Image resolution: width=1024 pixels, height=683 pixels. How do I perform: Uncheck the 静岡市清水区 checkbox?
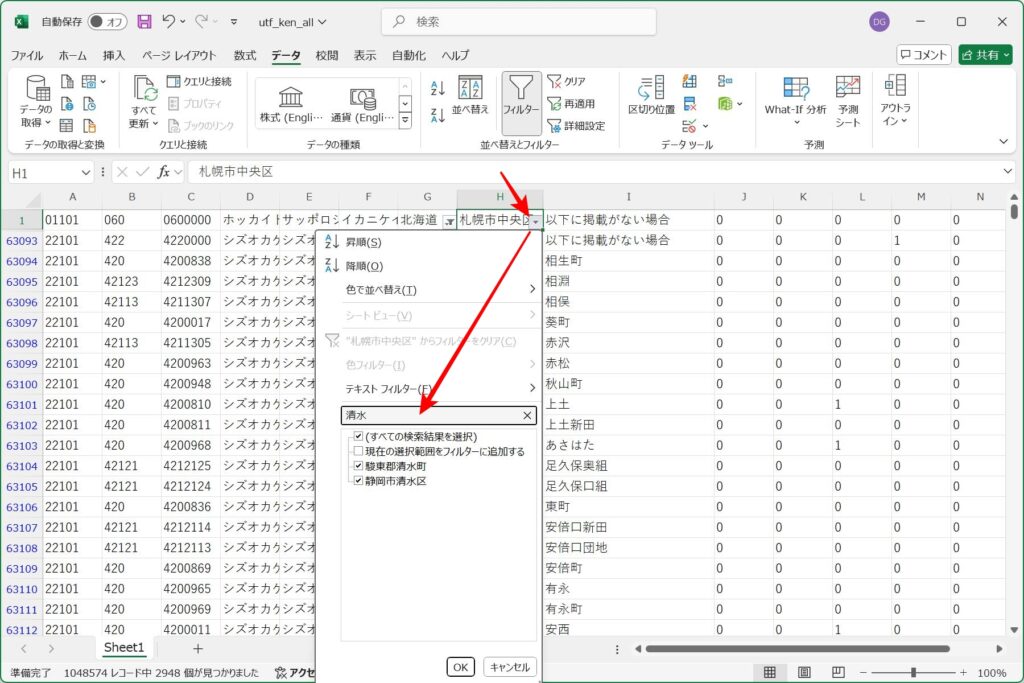coord(359,481)
